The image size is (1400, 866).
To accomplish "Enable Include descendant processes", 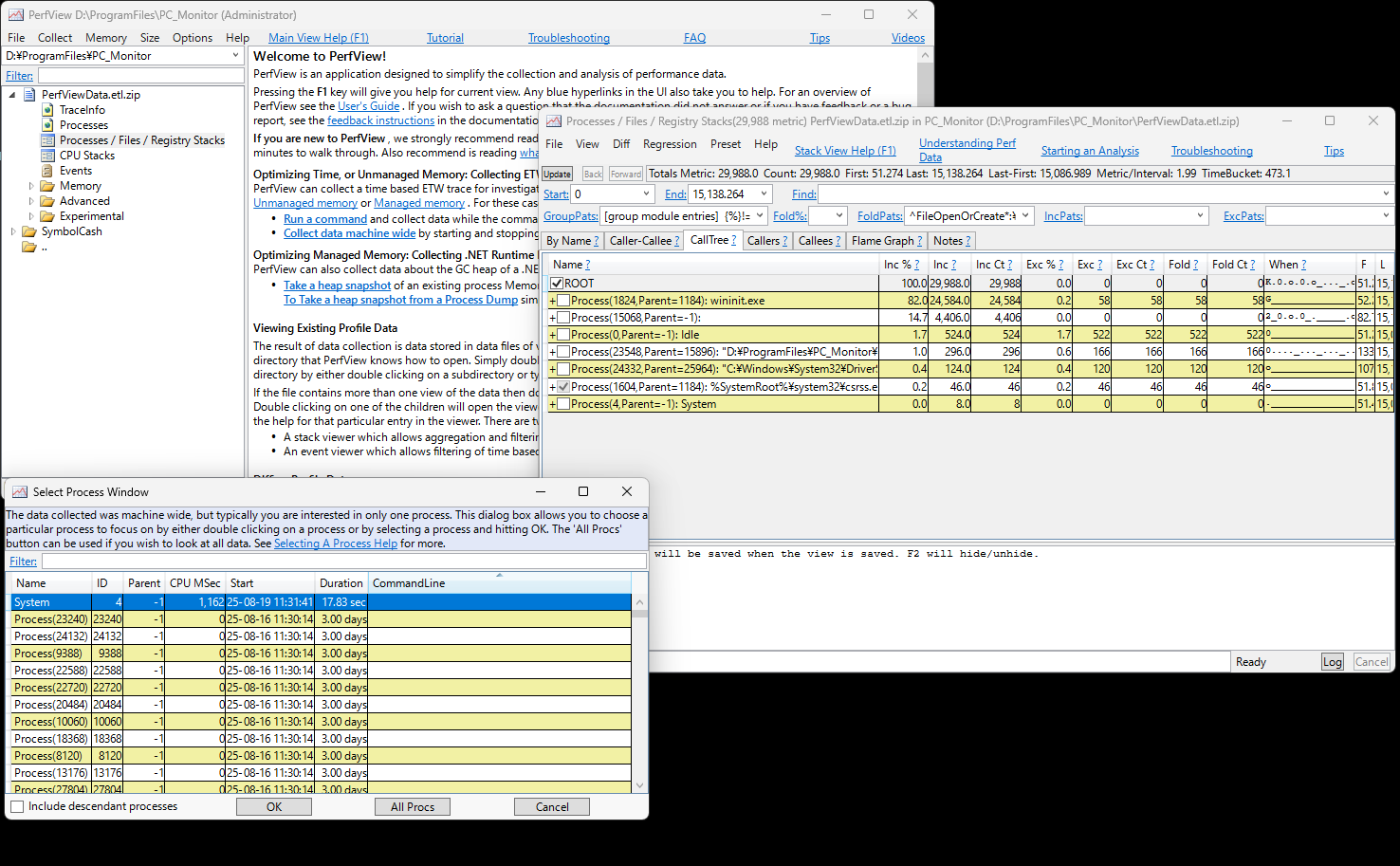I will pos(16,805).
